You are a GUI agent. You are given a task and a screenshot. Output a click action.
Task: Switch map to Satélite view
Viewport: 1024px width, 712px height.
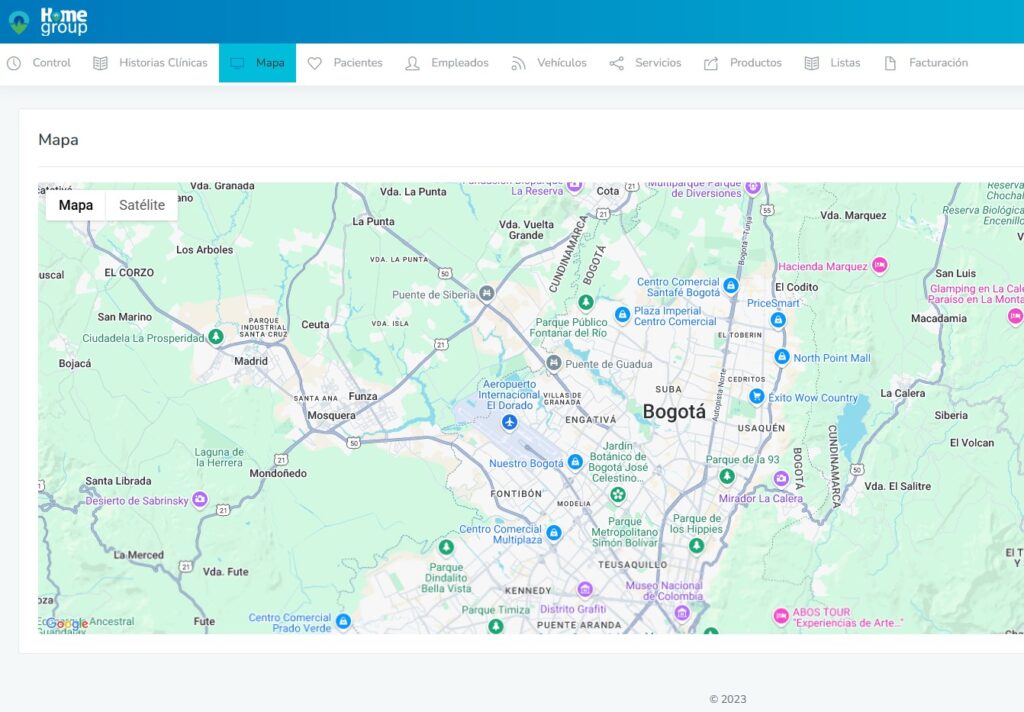[142, 205]
